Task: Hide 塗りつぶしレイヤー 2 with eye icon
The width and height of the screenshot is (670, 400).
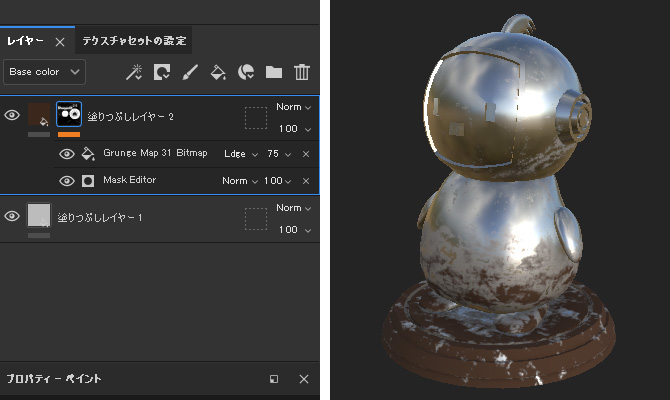Action: coord(12,116)
